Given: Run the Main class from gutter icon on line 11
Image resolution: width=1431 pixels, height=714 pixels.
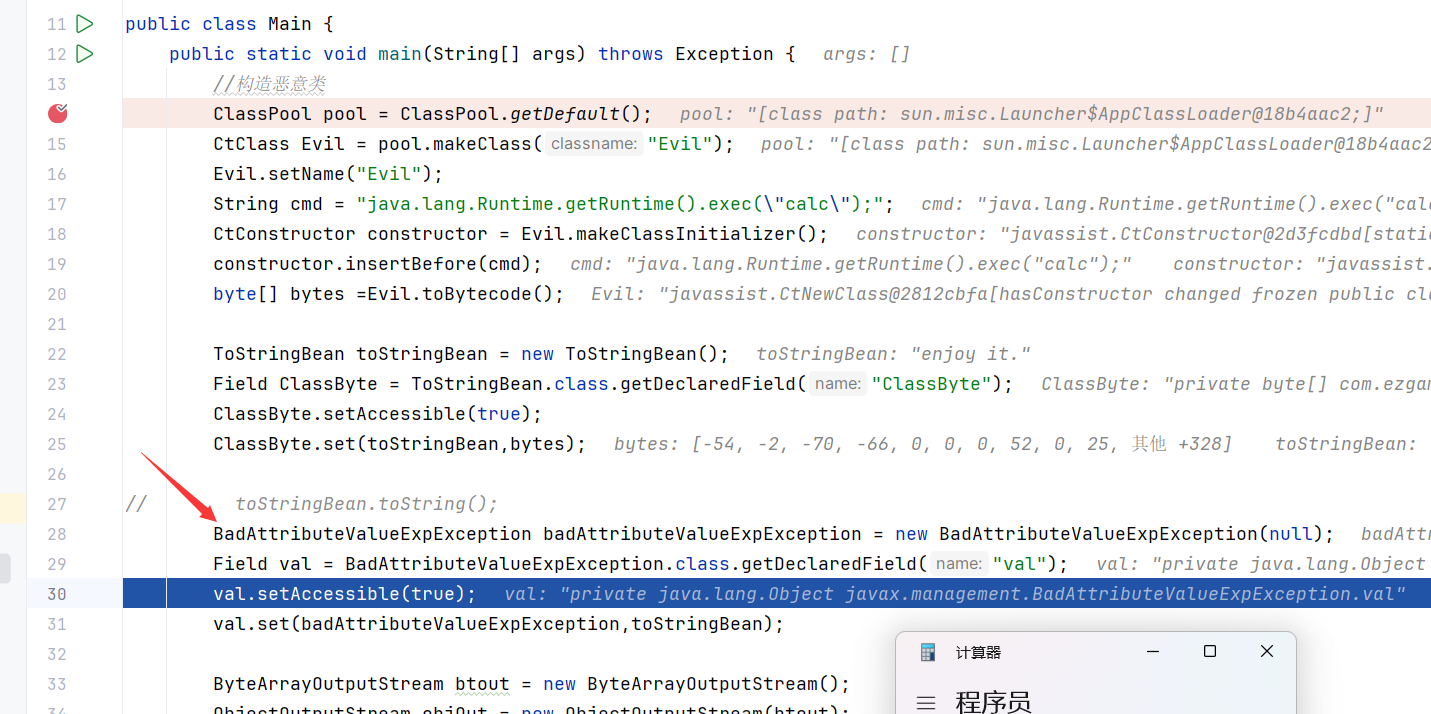Looking at the screenshot, I should point(85,23).
